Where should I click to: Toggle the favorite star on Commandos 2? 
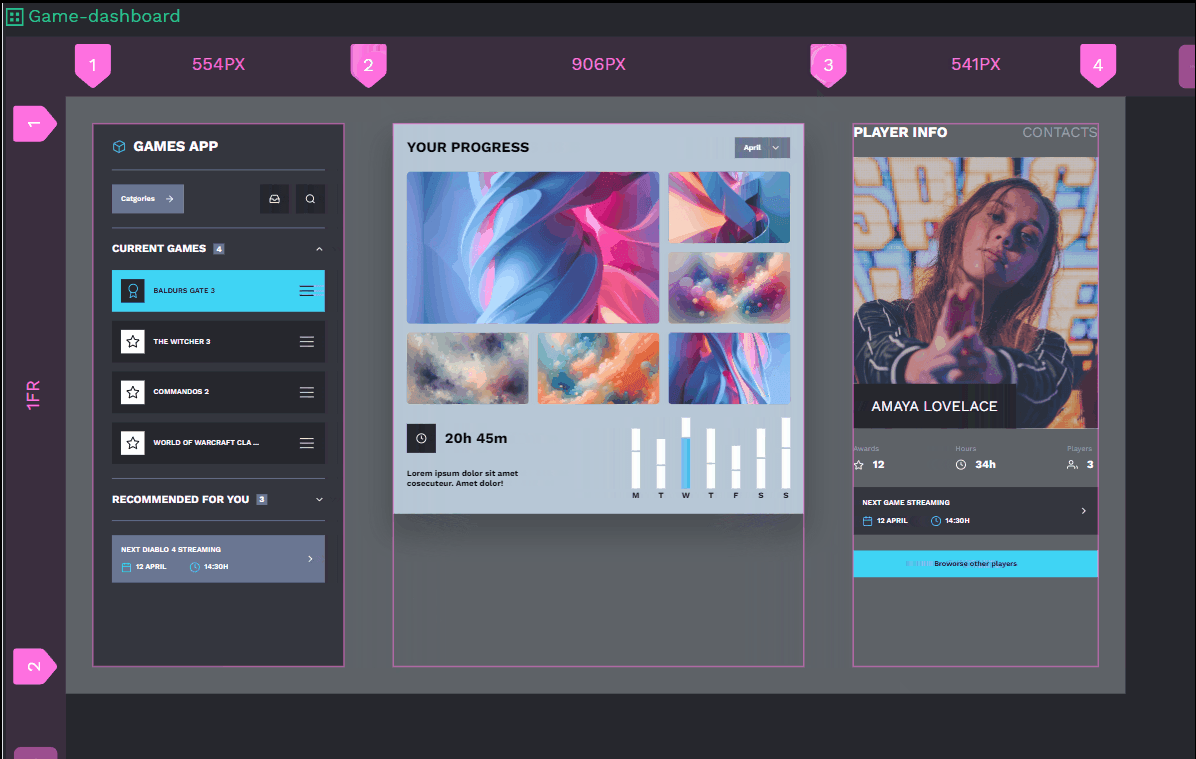coord(133,392)
